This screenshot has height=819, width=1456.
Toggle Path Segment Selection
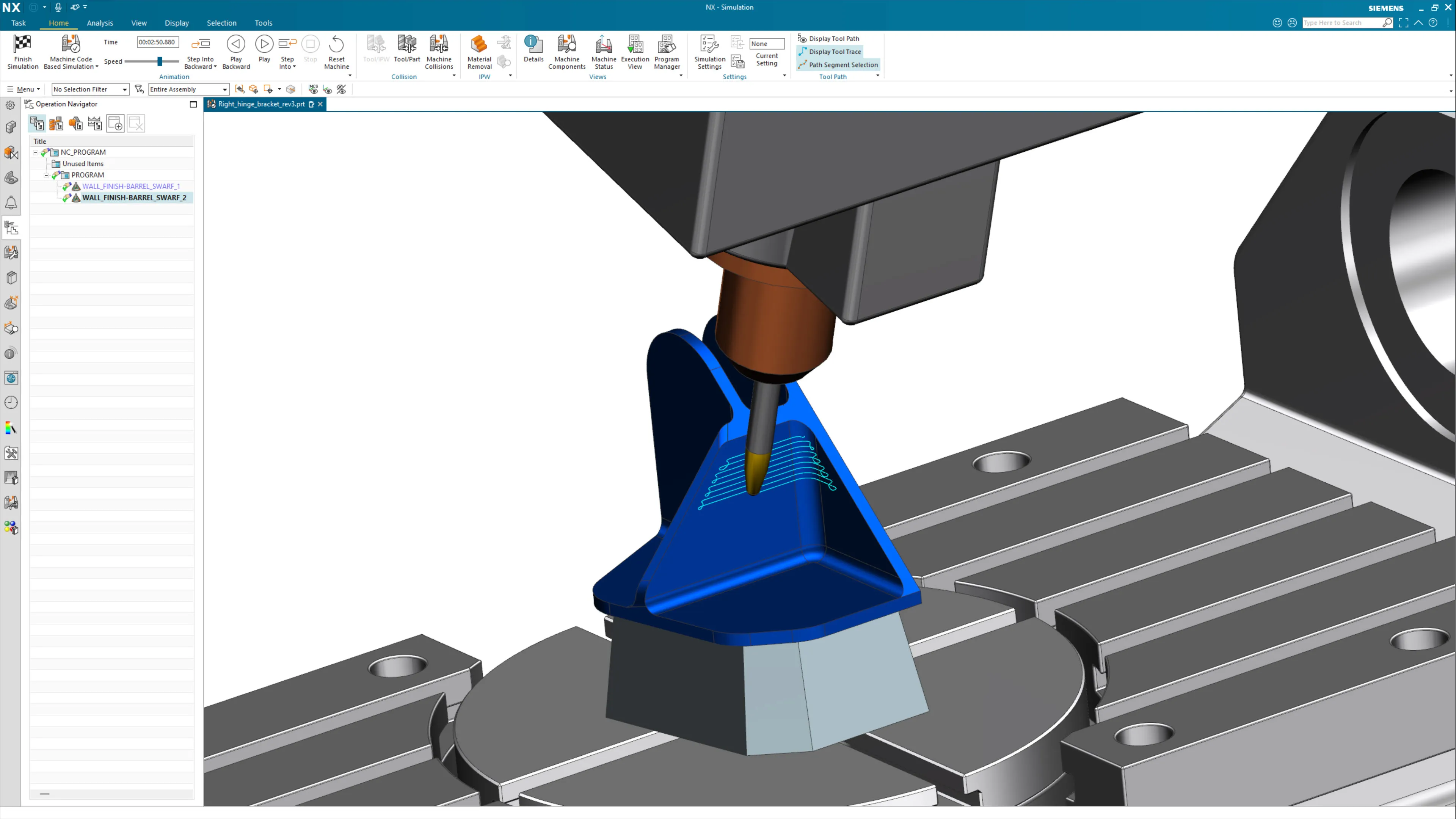[843, 64]
